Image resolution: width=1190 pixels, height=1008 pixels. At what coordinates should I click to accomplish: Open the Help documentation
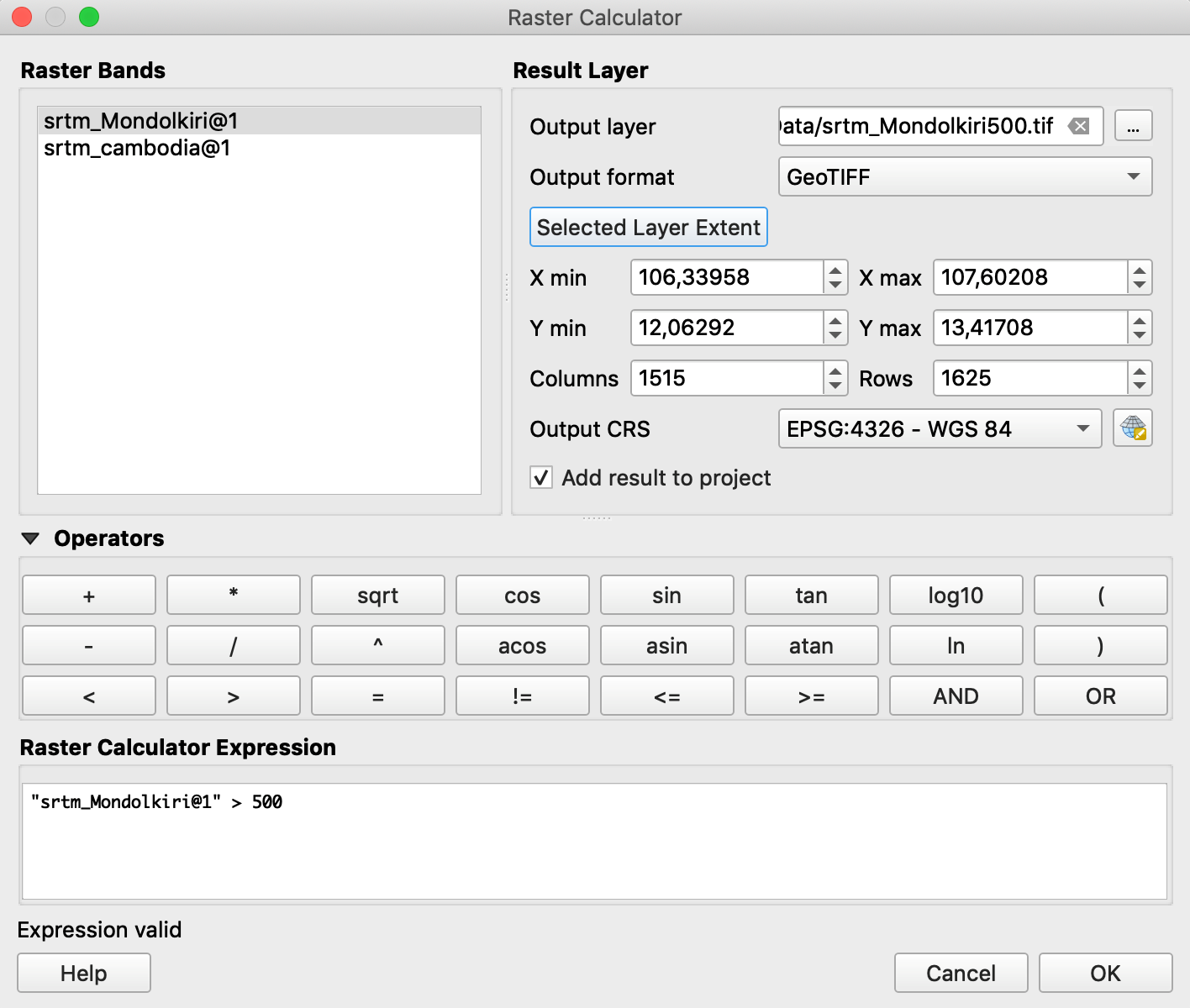coord(84,973)
